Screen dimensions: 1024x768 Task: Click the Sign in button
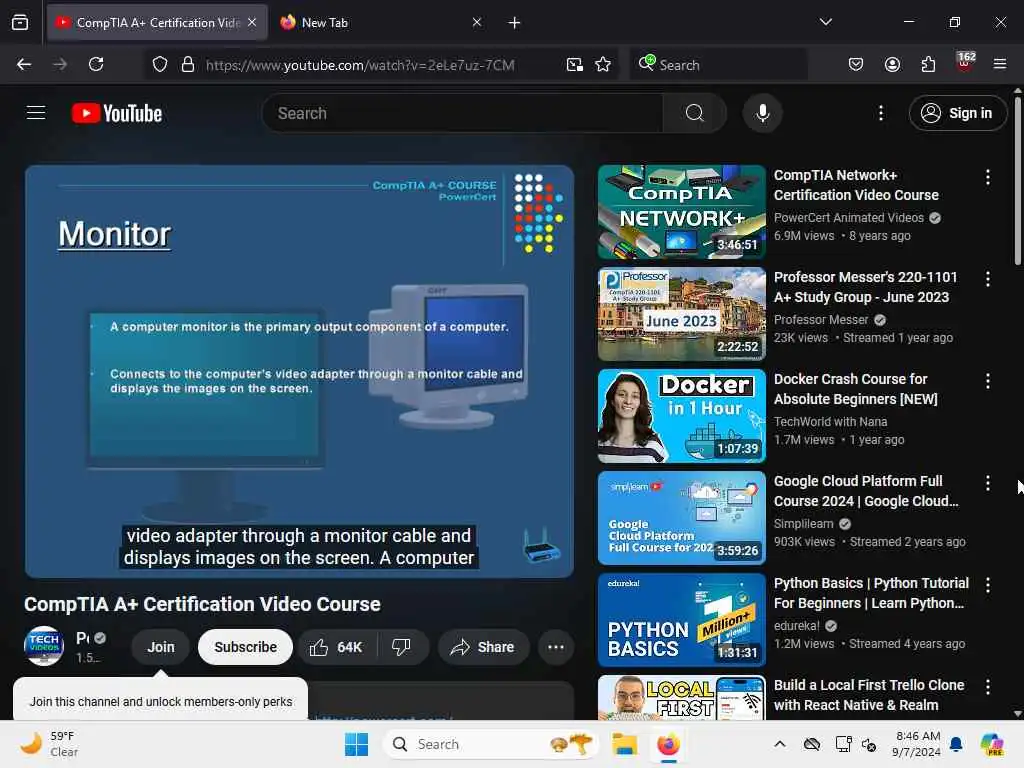pyautogui.click(x=957, y=113)
